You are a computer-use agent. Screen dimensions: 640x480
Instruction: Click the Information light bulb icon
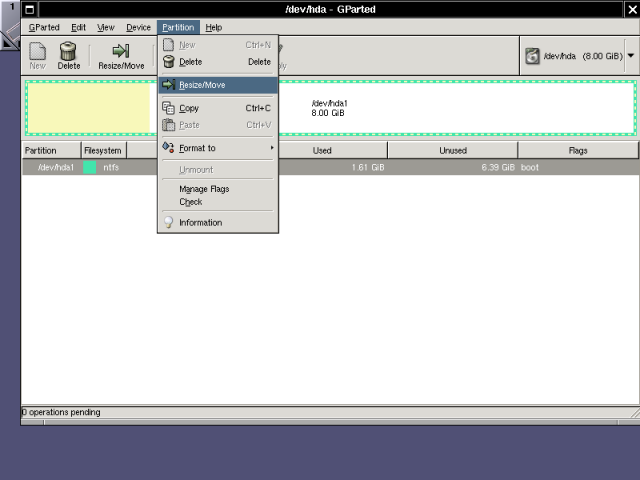pos(168,222)
